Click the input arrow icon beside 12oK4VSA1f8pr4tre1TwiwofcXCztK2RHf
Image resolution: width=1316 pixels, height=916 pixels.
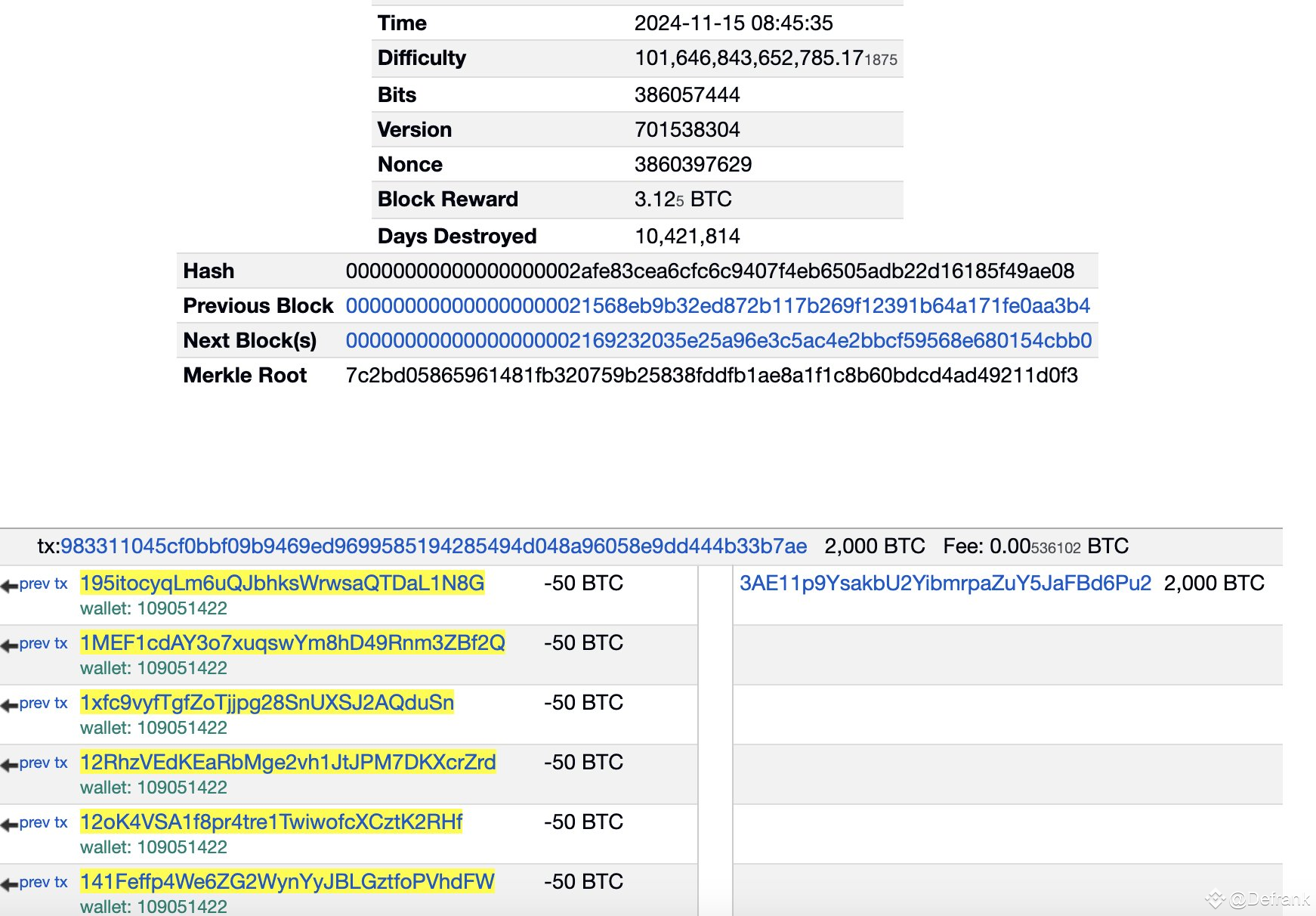click(x=9, y=822)
